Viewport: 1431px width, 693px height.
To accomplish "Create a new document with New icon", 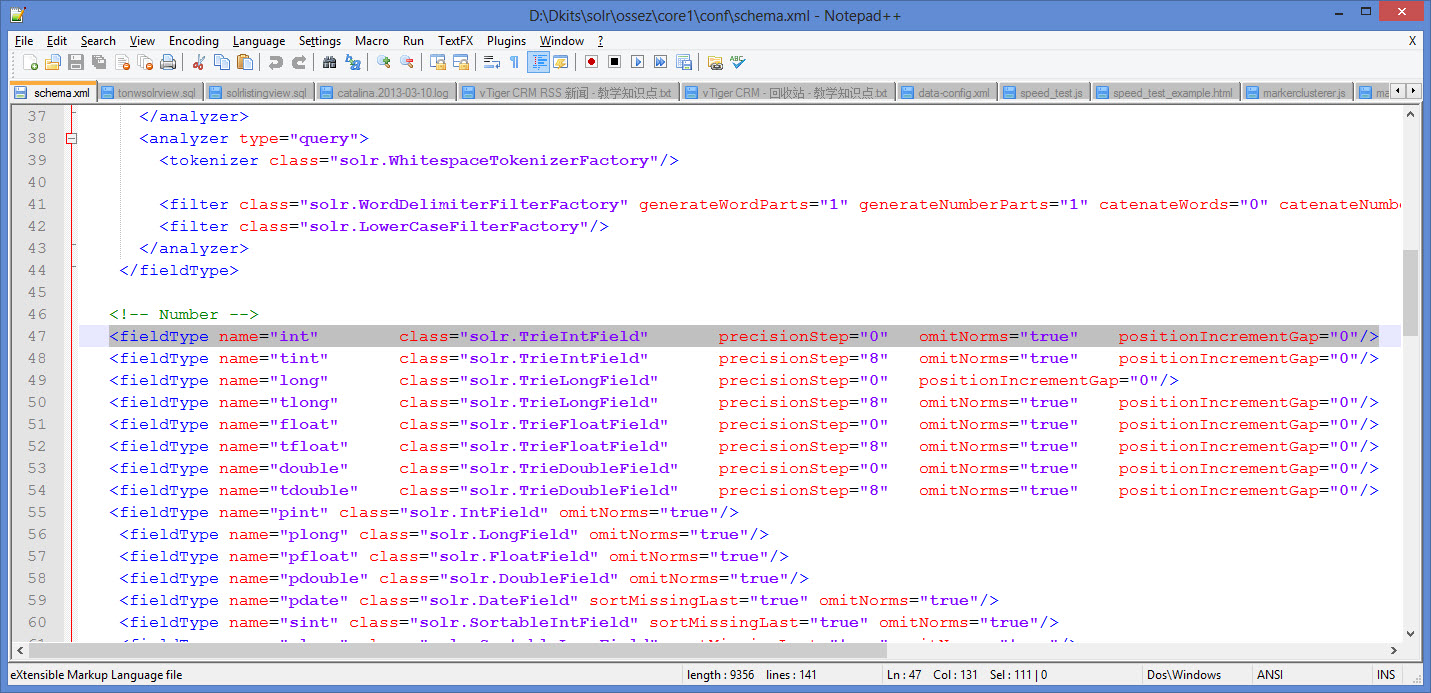I will click(x=30, y=62).
